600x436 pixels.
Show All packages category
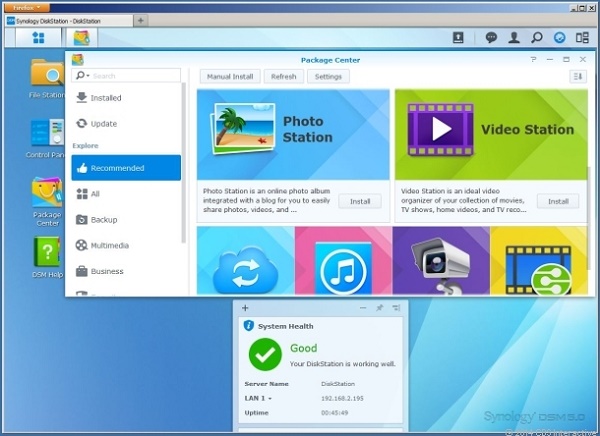[126, 194]
